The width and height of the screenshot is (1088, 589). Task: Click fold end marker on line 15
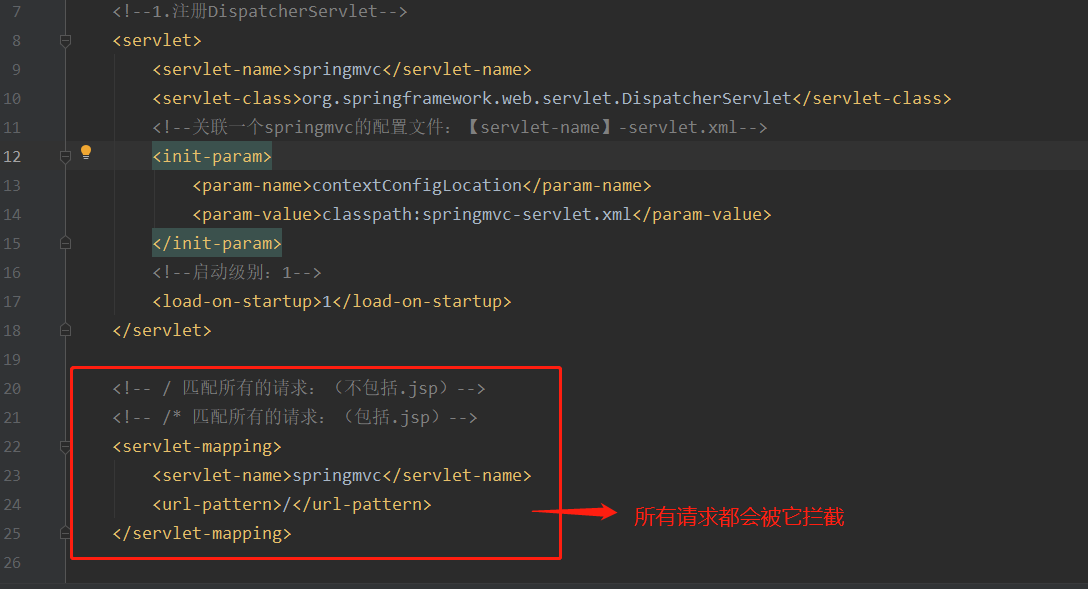[x=65, y=244]
